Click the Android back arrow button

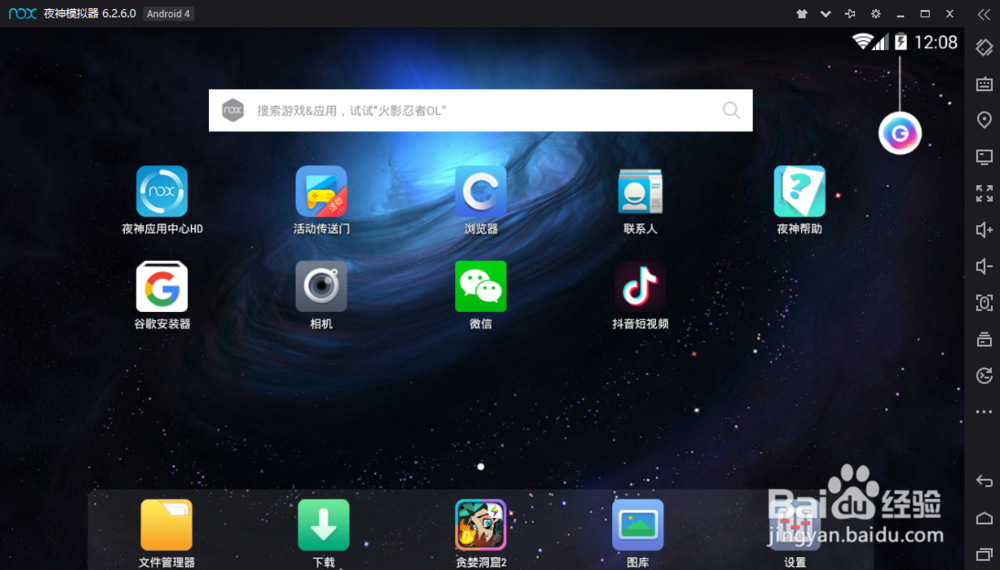[984, 481]
